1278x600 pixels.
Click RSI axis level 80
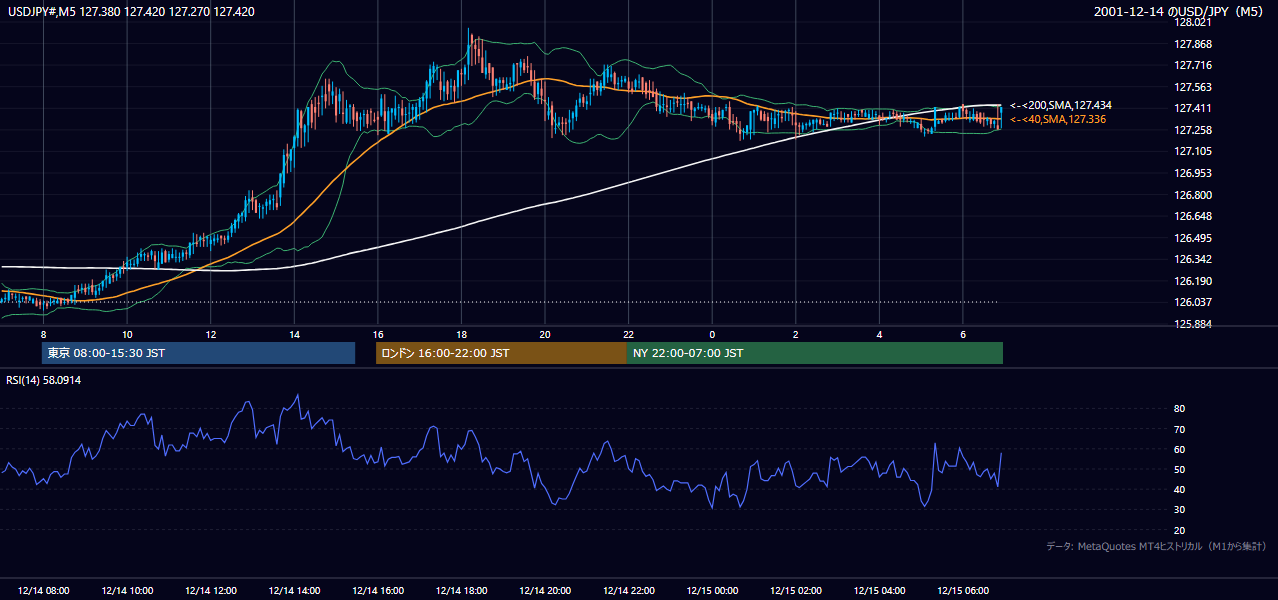(1179, 409)
